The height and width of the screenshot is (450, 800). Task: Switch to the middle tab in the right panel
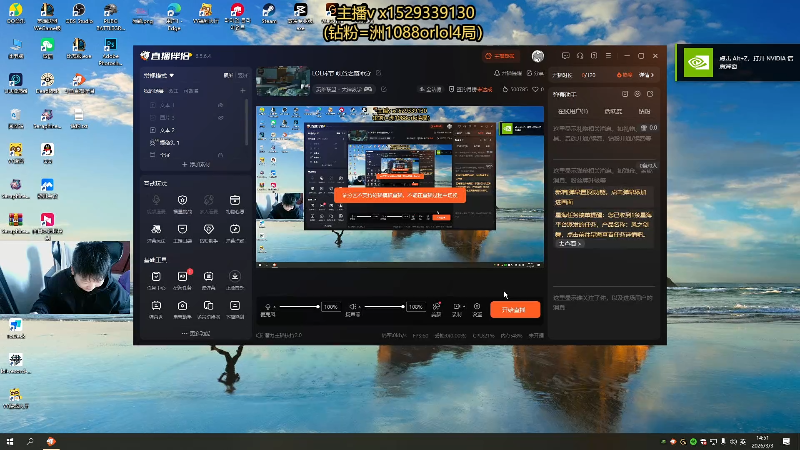point(613,111)
